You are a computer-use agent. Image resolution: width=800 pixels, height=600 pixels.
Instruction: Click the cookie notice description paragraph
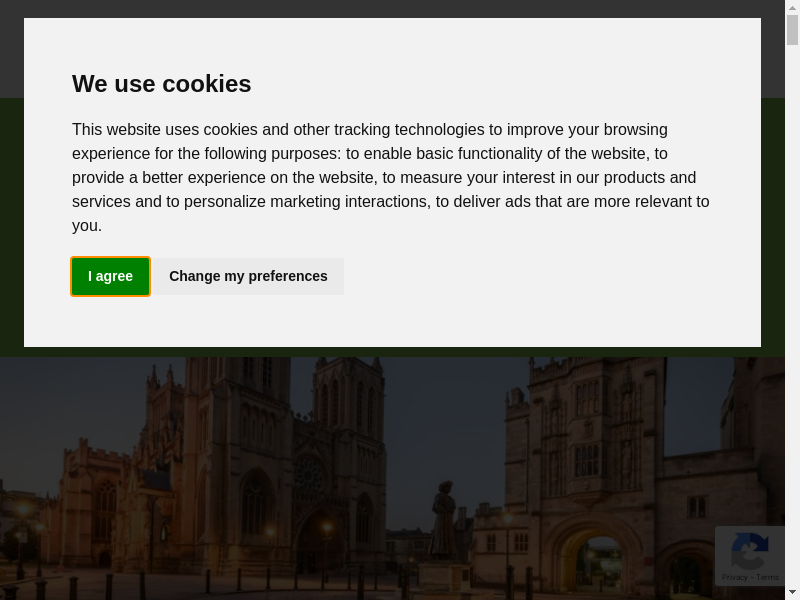(x=390, y=177)
